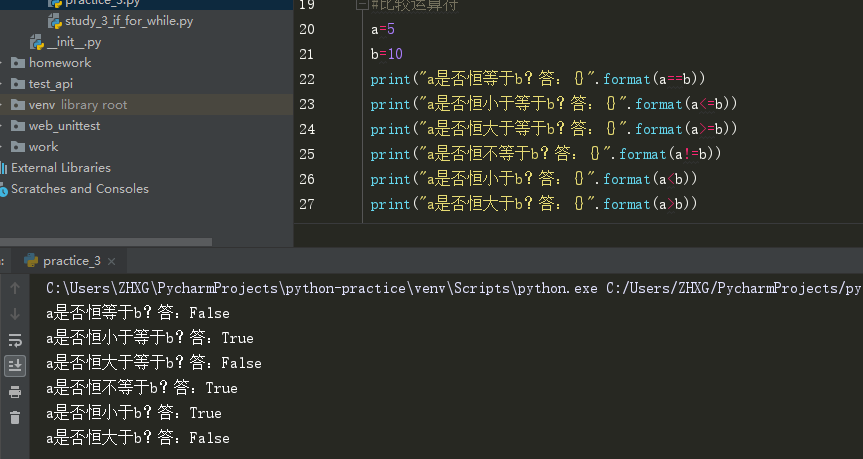Close the practice_3 run tab
This screenshot has width=863, height=459.
(111, 261)
